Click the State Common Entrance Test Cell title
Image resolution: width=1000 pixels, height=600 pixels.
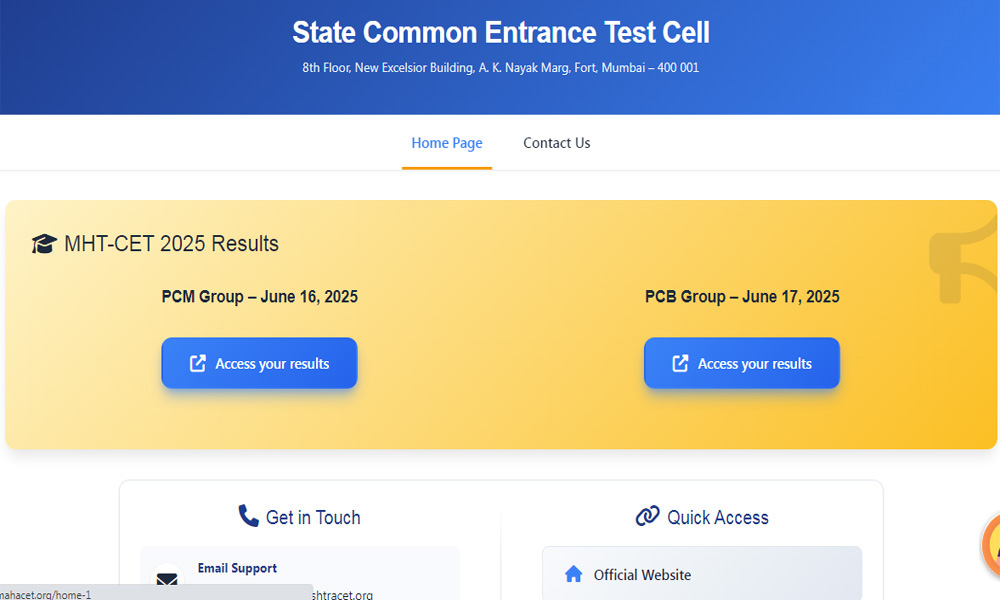[x=500, y=32]
